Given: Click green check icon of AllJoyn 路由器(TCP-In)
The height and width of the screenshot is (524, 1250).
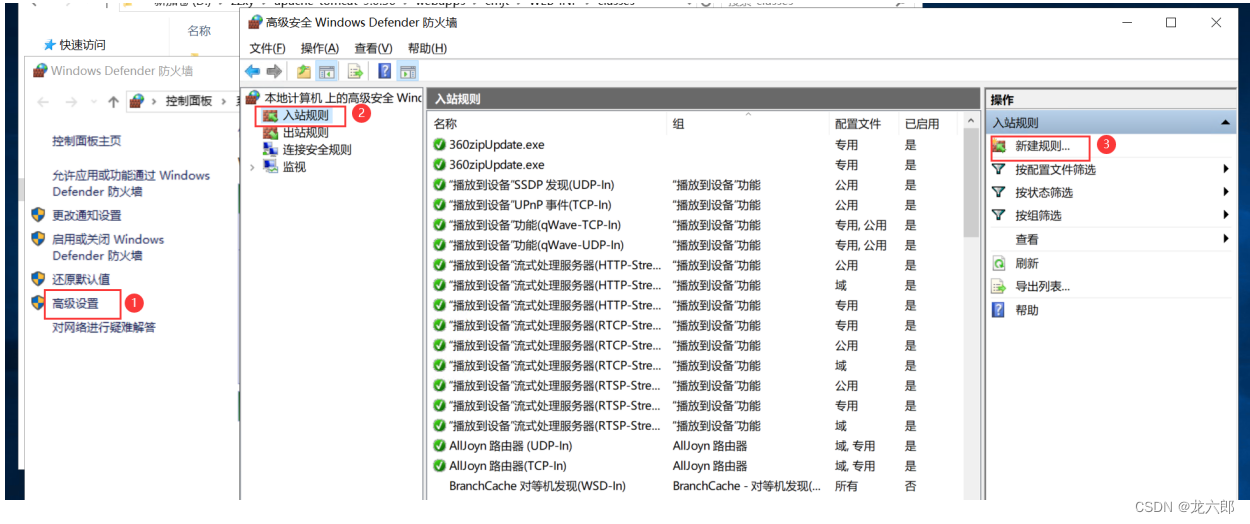Looking at the screenshot, I should pos(440,466).
